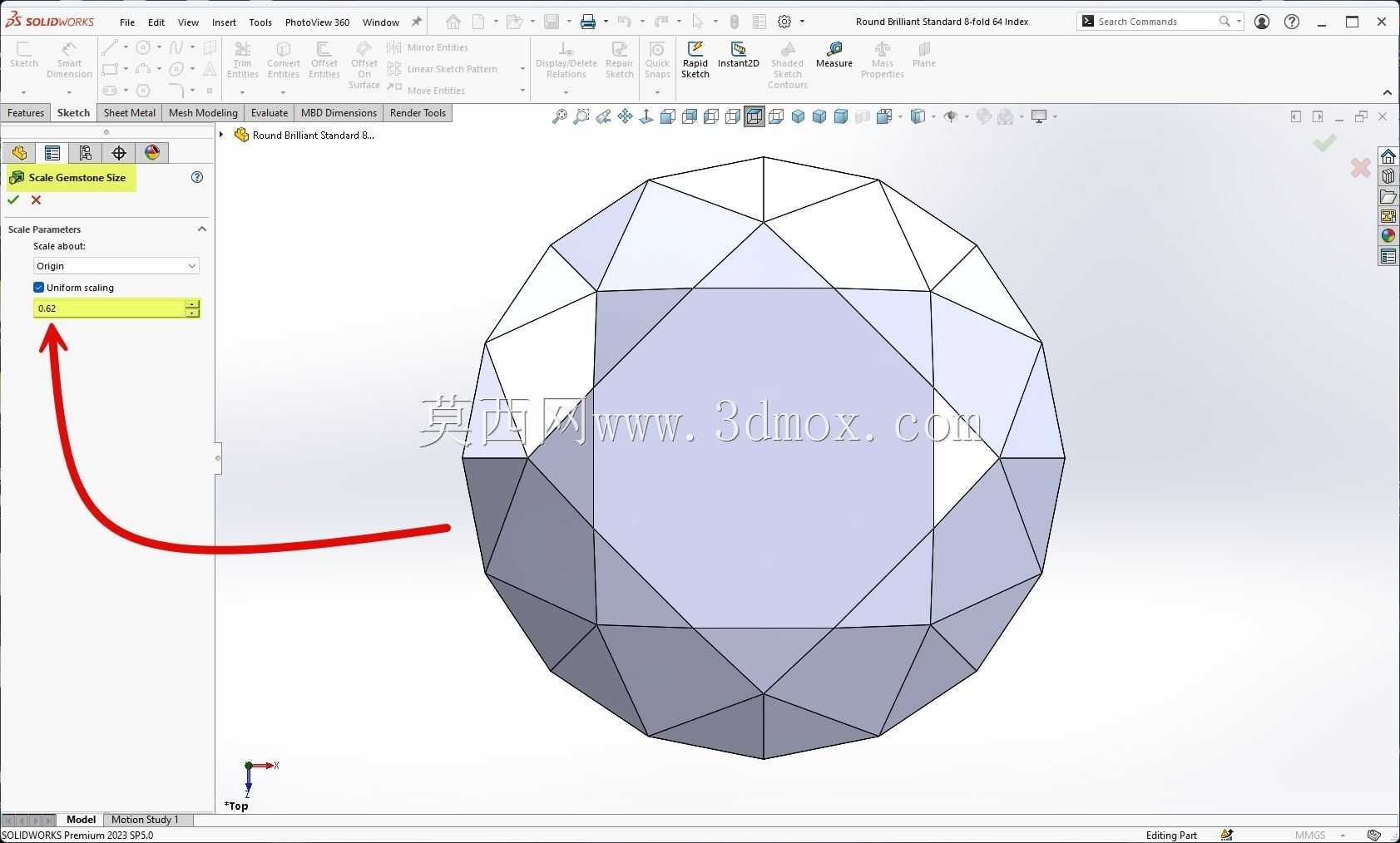Toggle Shaded Sketch Contours
The width and height of the screenshot is (1400, 843).
click(788, 66)
